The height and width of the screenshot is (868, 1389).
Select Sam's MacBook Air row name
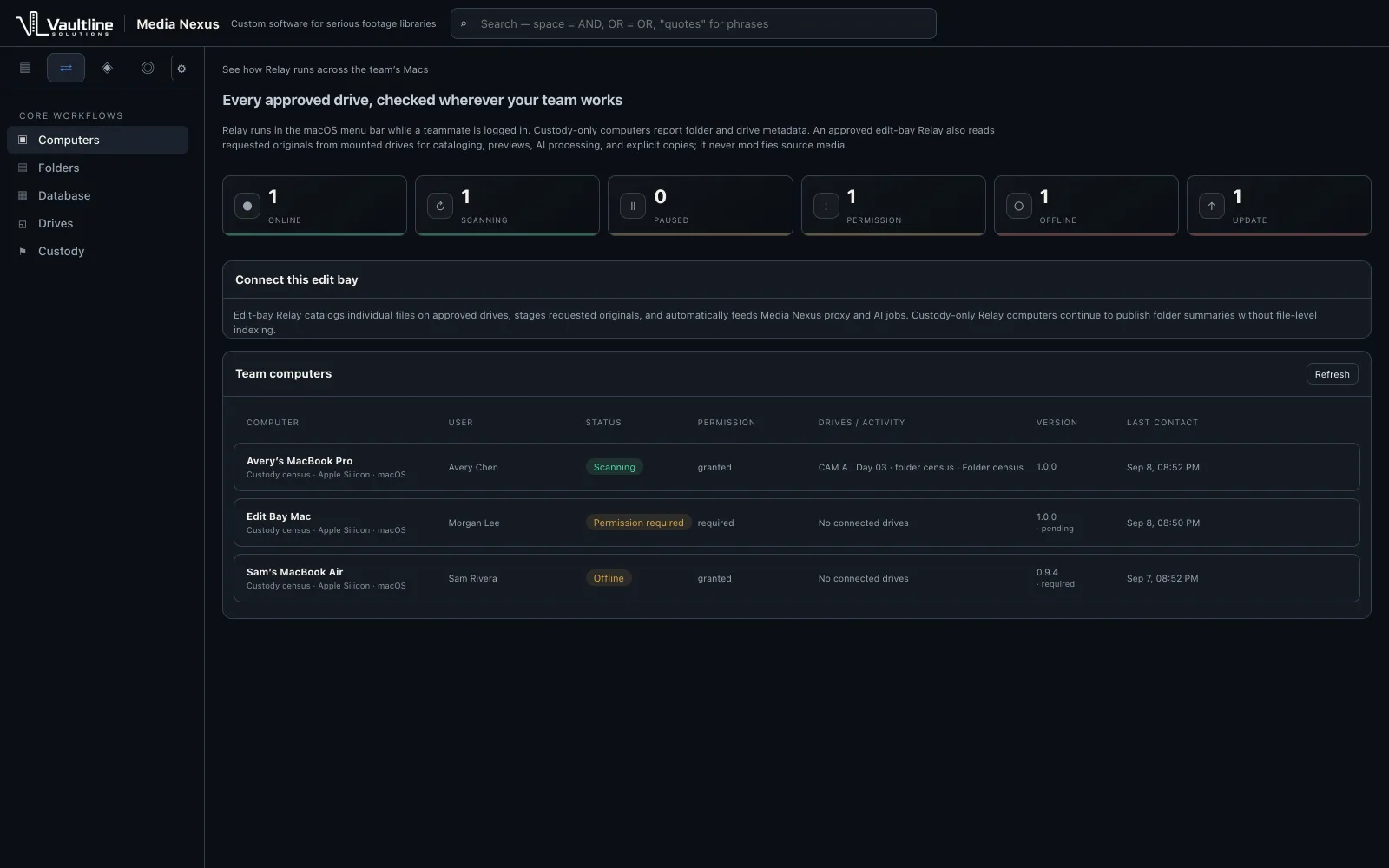pyautogui.click(x=294, y=572)
